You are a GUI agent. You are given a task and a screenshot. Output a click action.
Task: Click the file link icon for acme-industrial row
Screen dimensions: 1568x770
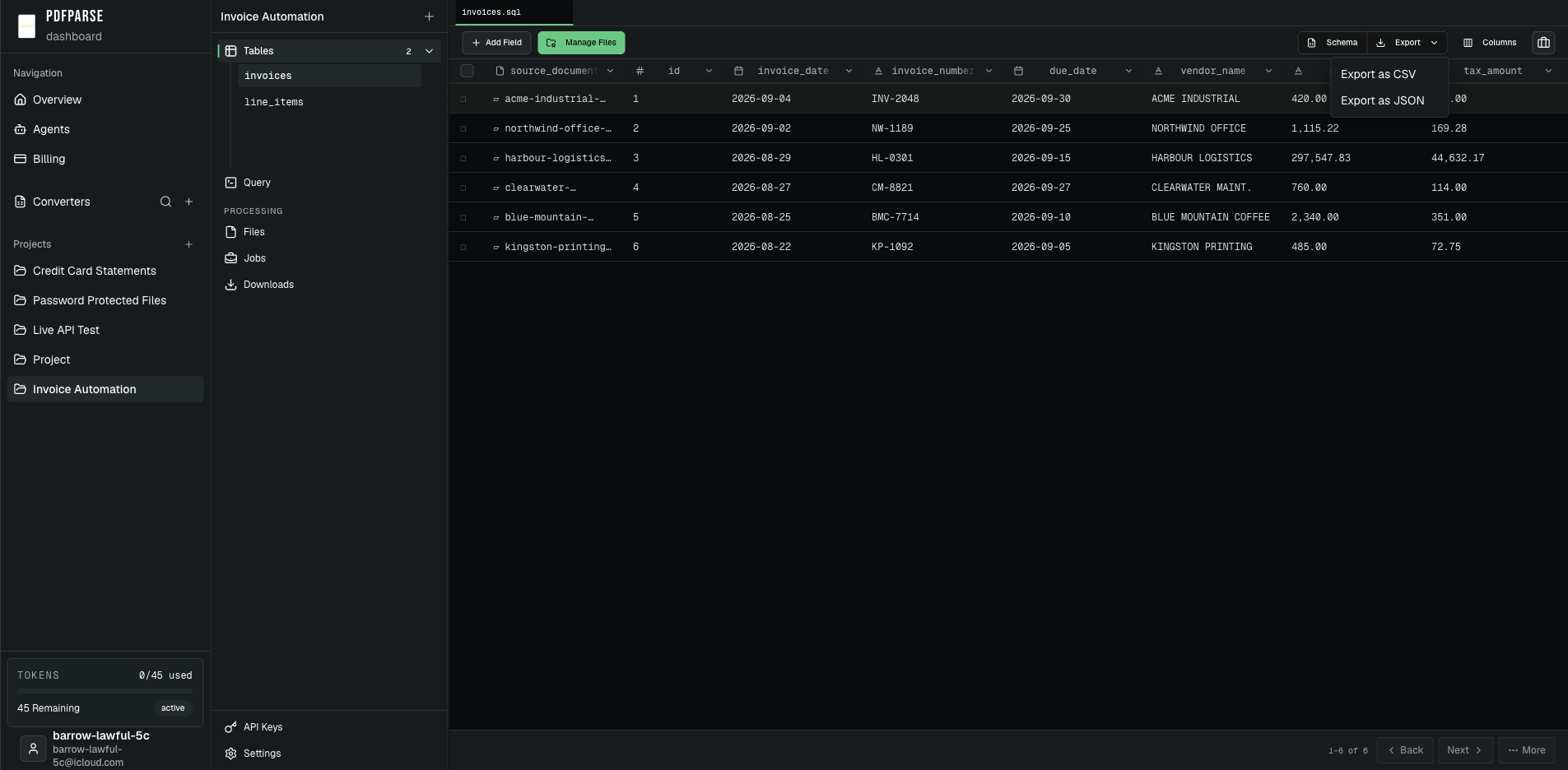[x=496, y=99]
